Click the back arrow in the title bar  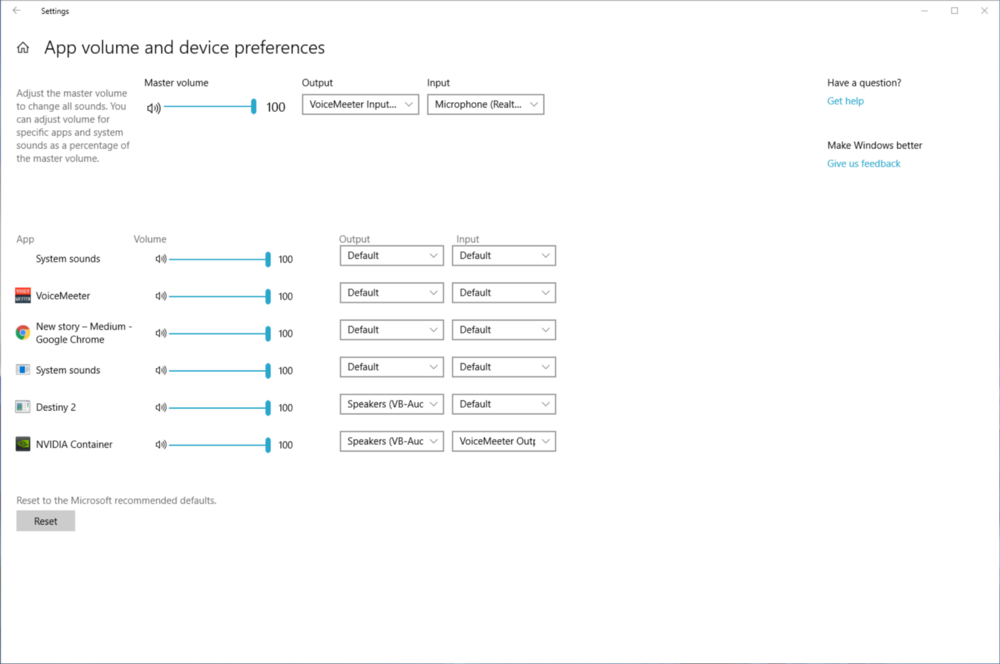click(16, 11)
